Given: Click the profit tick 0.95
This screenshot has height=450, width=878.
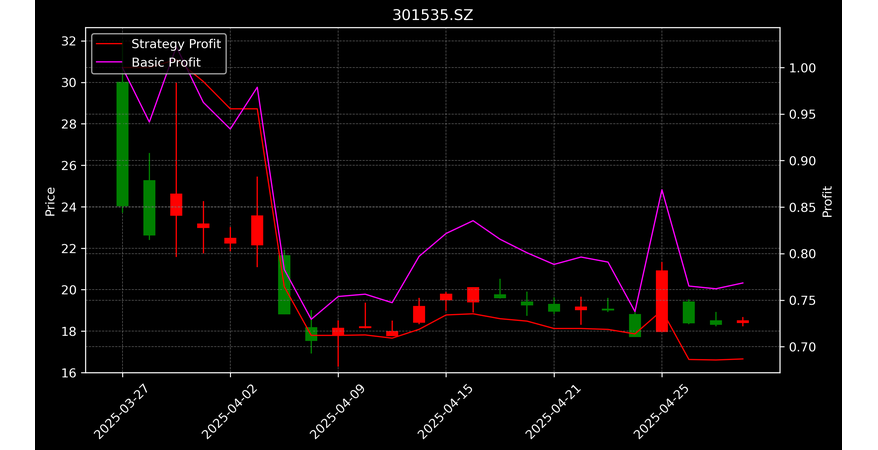Looking at the screenshot, I should pyautogui.click(x=801, y=115).
